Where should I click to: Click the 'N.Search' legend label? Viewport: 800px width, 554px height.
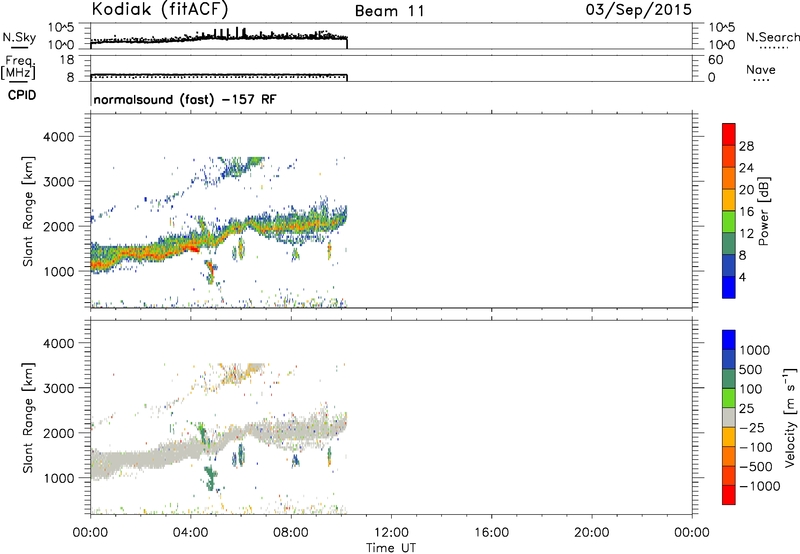(x=772, y=37)
